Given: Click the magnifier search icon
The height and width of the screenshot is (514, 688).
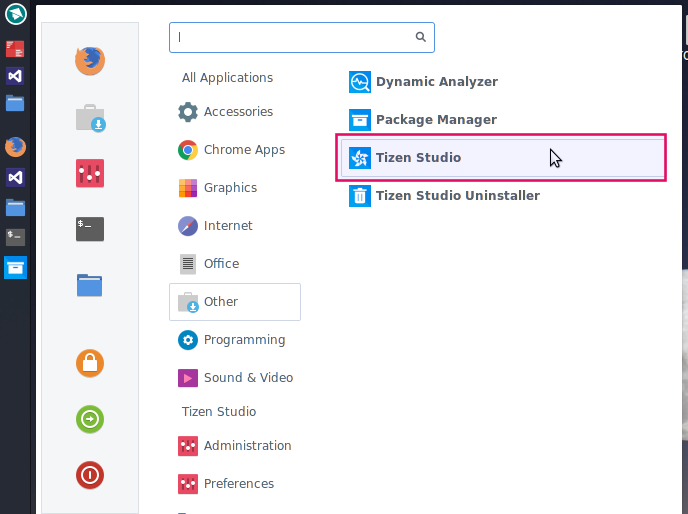Looking at the screenshot, I should [x=420, y=37].
